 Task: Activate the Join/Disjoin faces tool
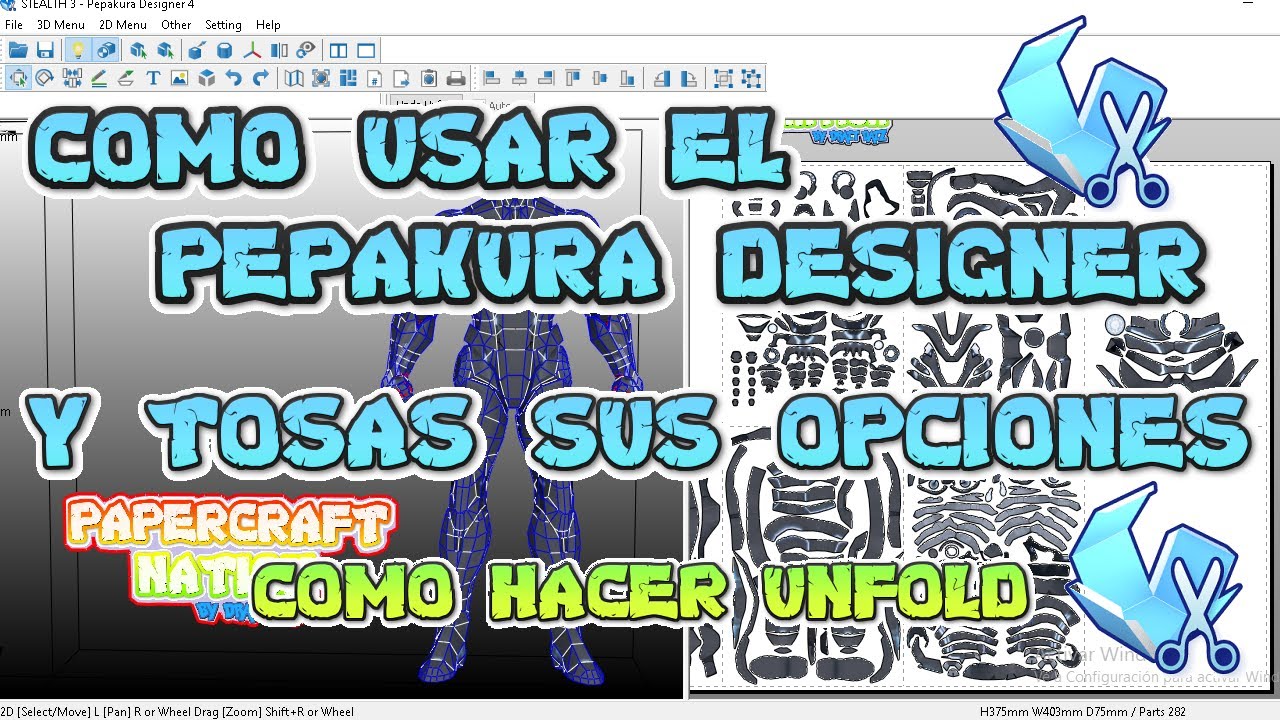[x=72, y=78]
